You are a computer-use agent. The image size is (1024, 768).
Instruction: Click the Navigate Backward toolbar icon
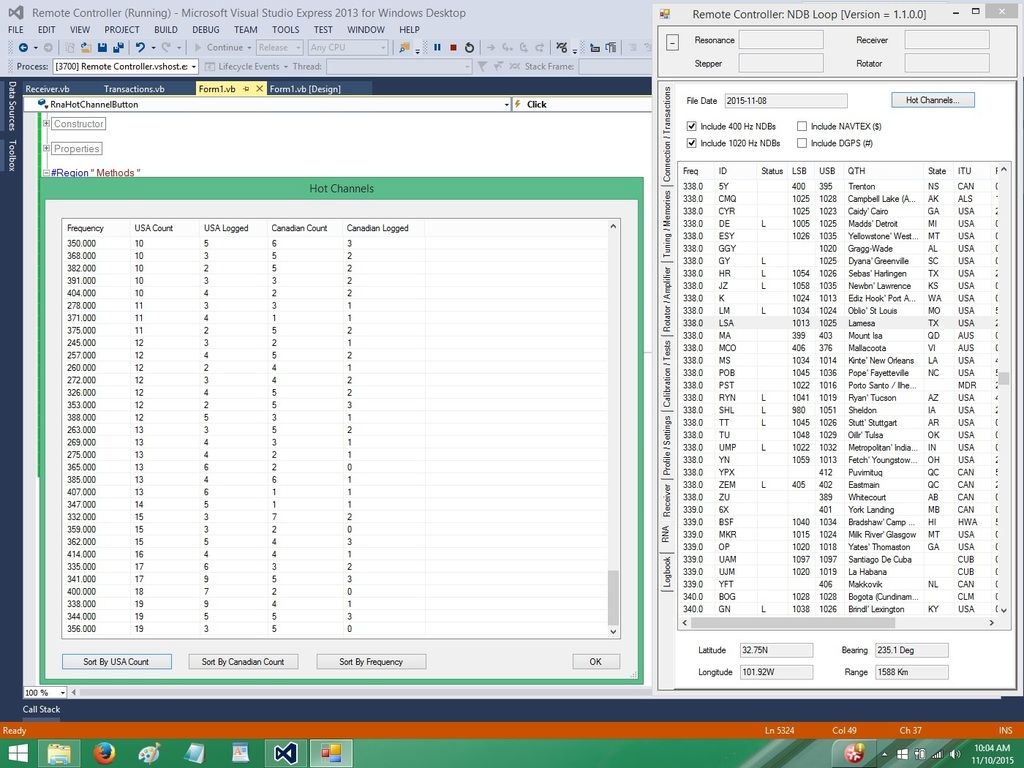24,48
